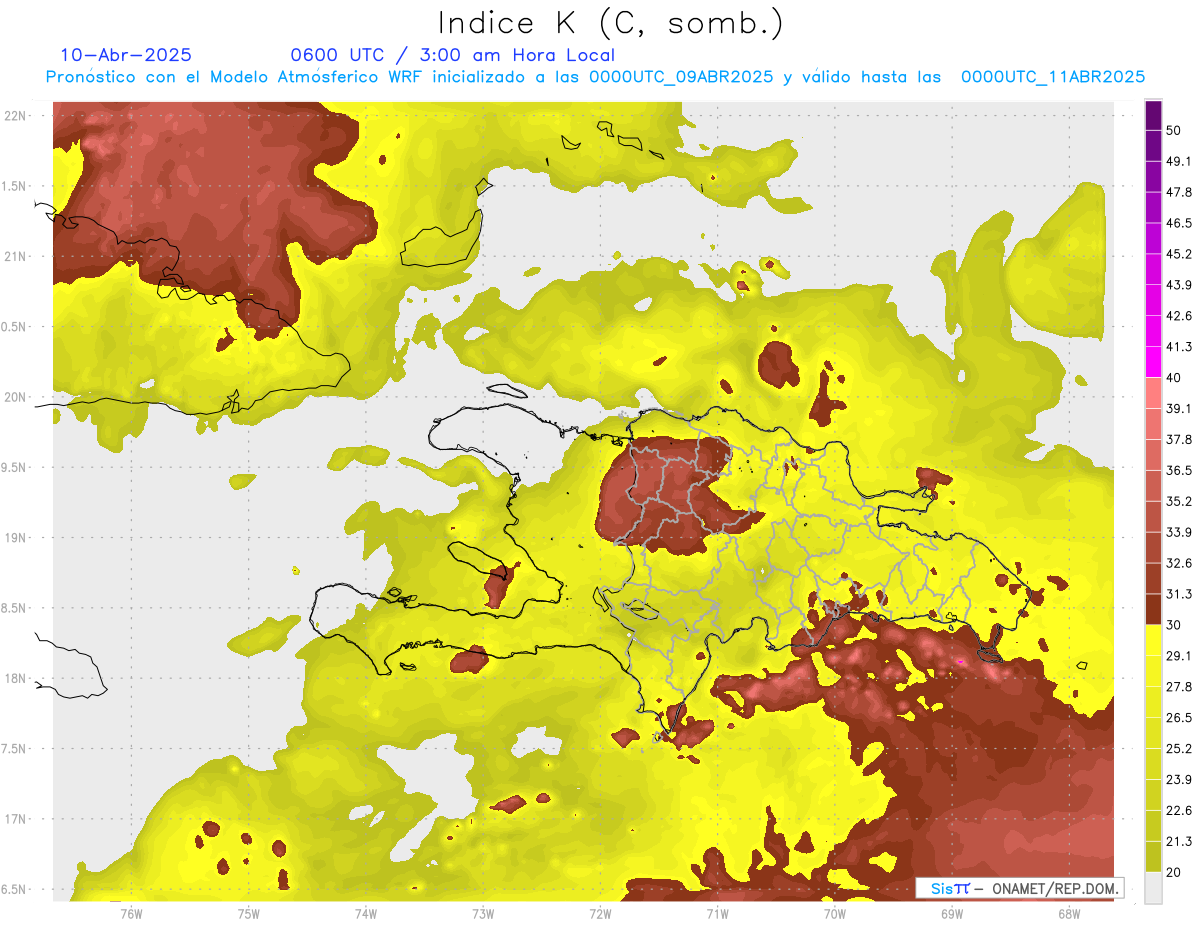Click the "50" value on the color scale
Viewport: 1200px width, 927px height.
pos(1174,130)
